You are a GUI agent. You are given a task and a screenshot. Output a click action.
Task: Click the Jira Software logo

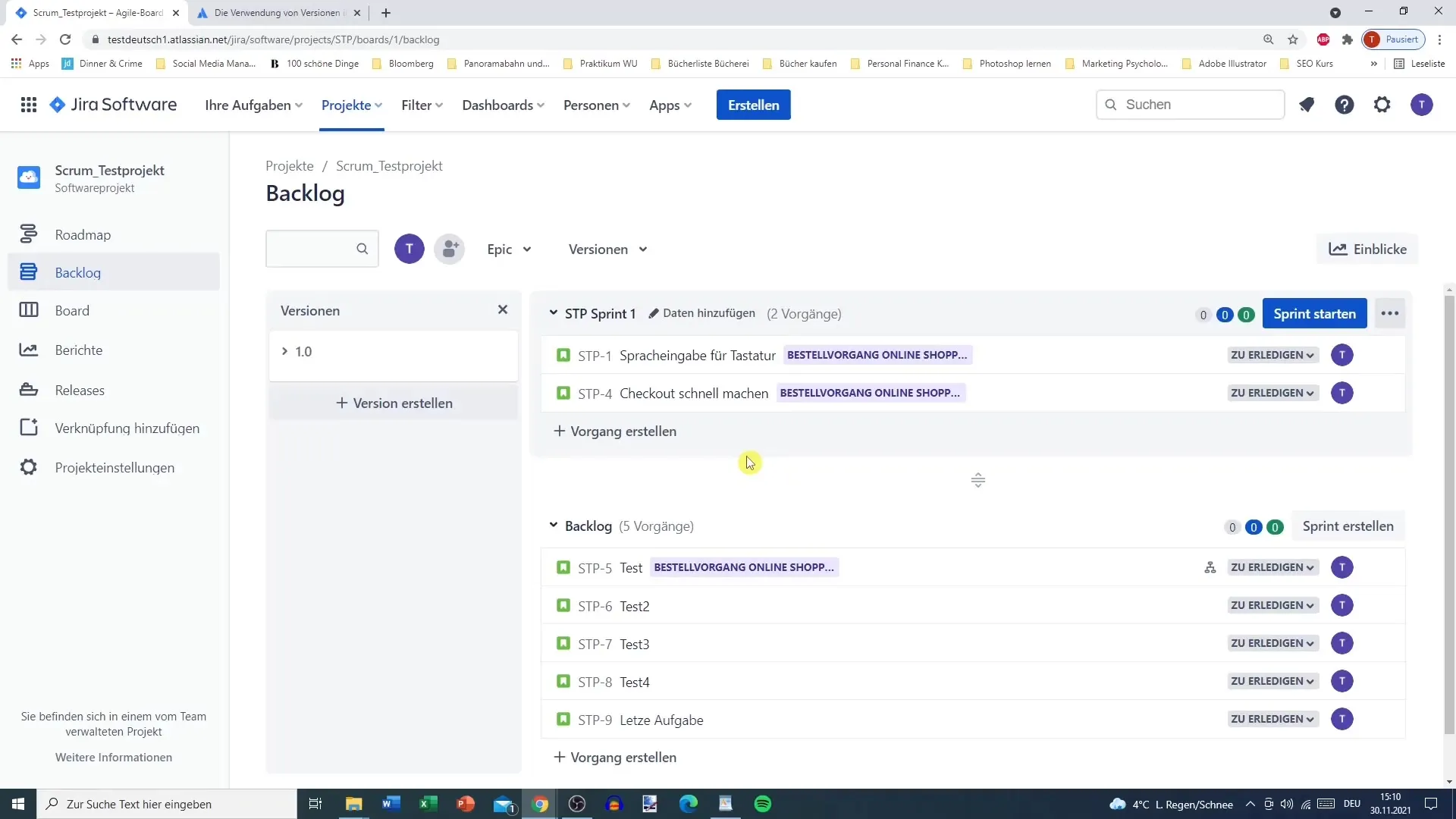click(113, 105)
